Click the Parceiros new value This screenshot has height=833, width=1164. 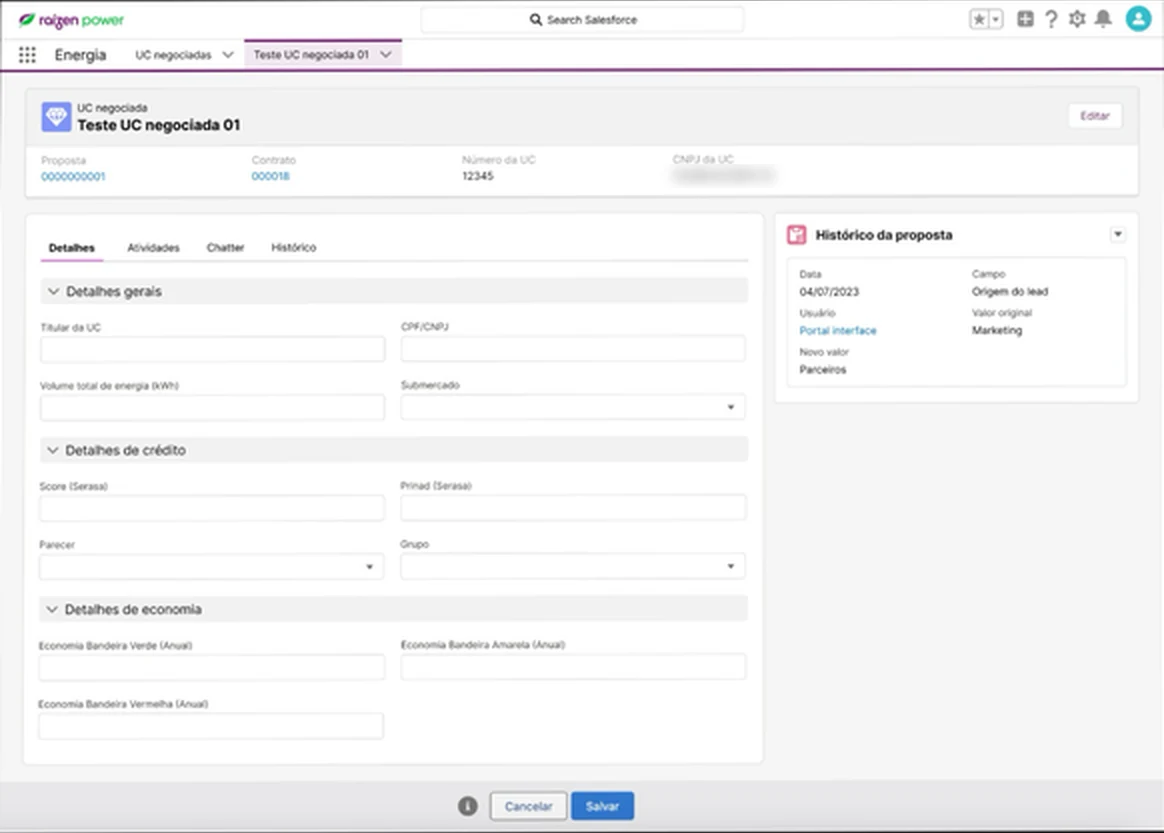pyautogui.click(x=823, y=370)
